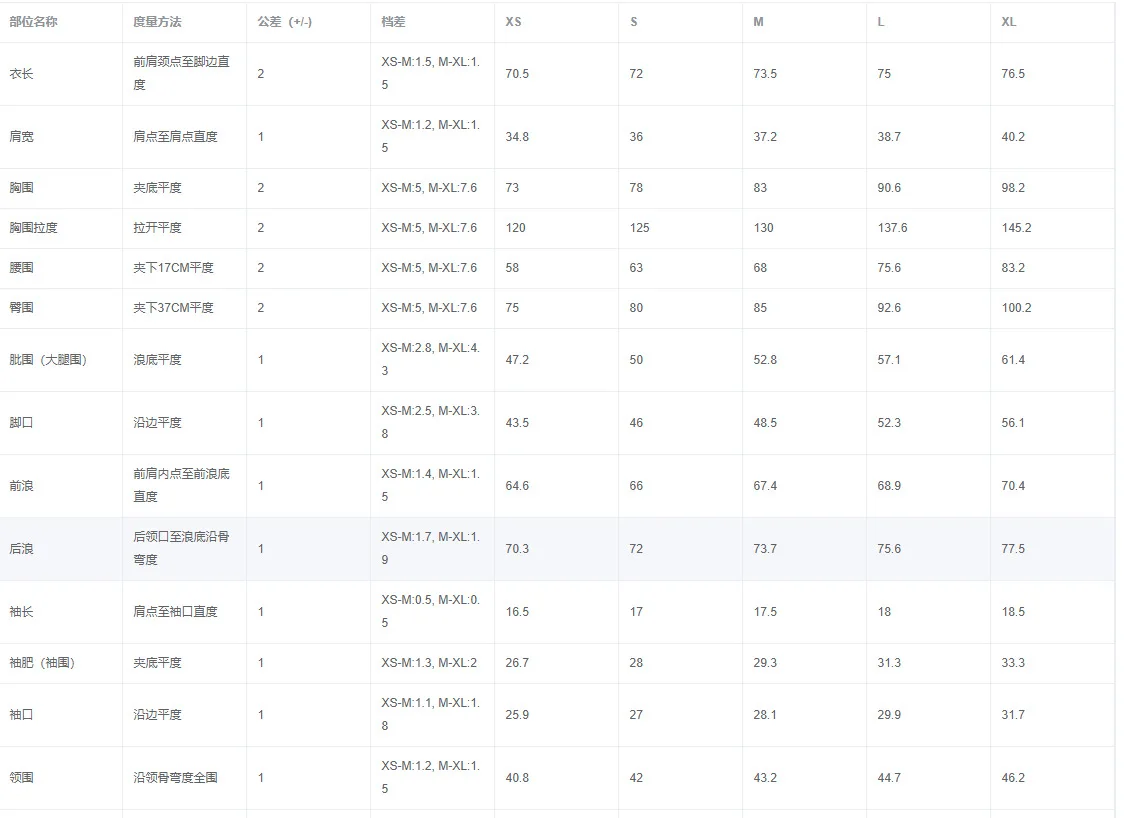This screenshot has height=818, width=1129.
Task: Select the 后领口至浪底沿骨弯度 cell
Action: pyautogui.click(x=181, y=548)
